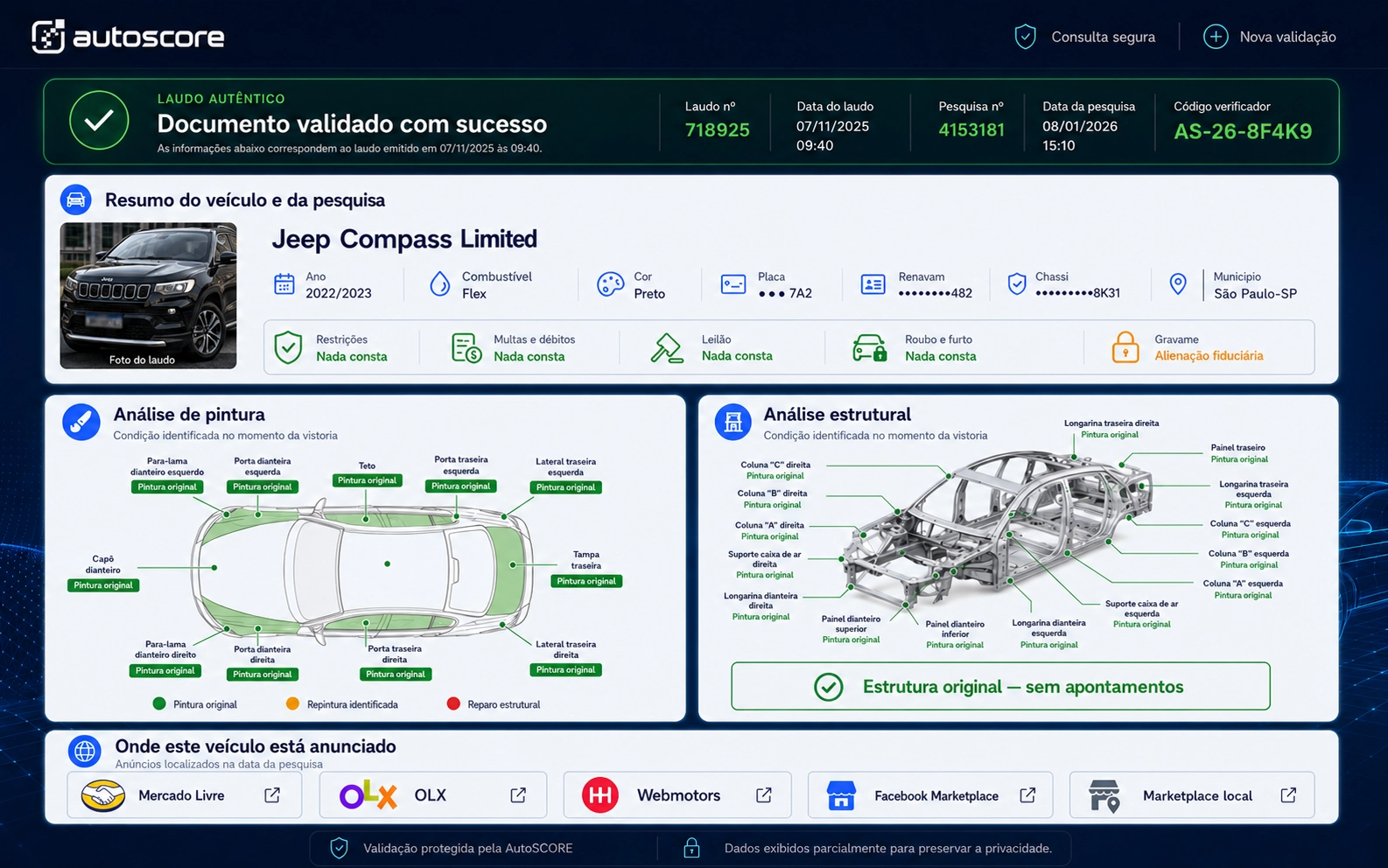Open the Facebook Marketplace listing
Viewport: 1388px width, 868px height.
pos(930,794)
